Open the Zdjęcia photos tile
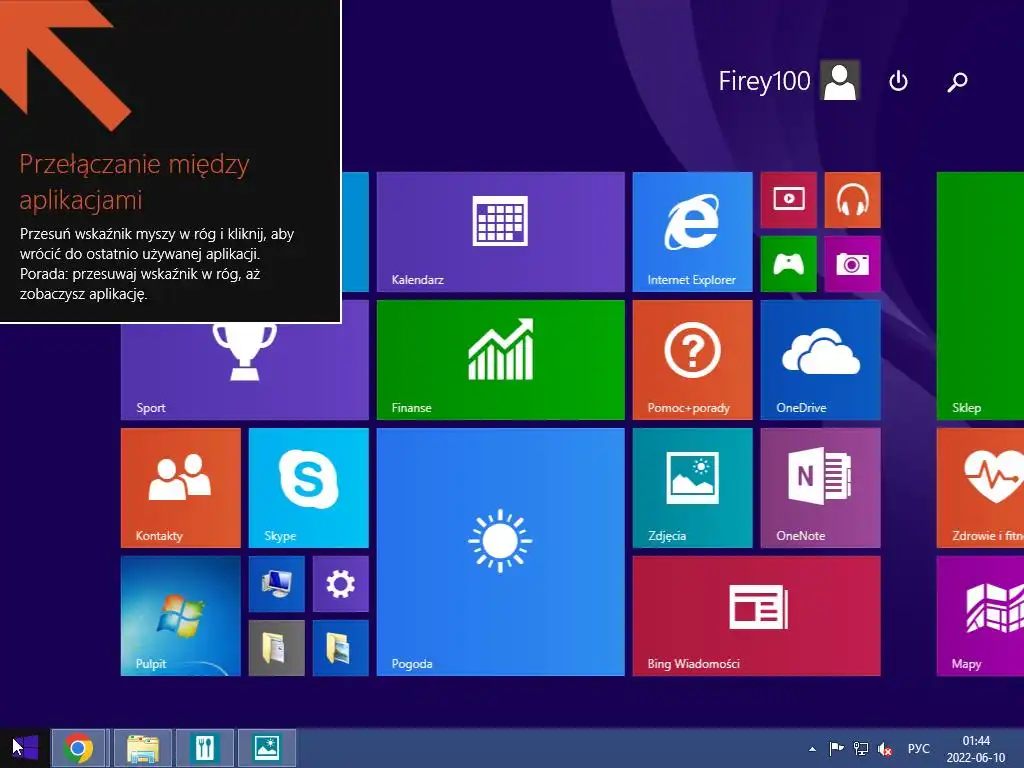Image resolution: width=1024 pixels, height=768 pixels. coord(692,488)
